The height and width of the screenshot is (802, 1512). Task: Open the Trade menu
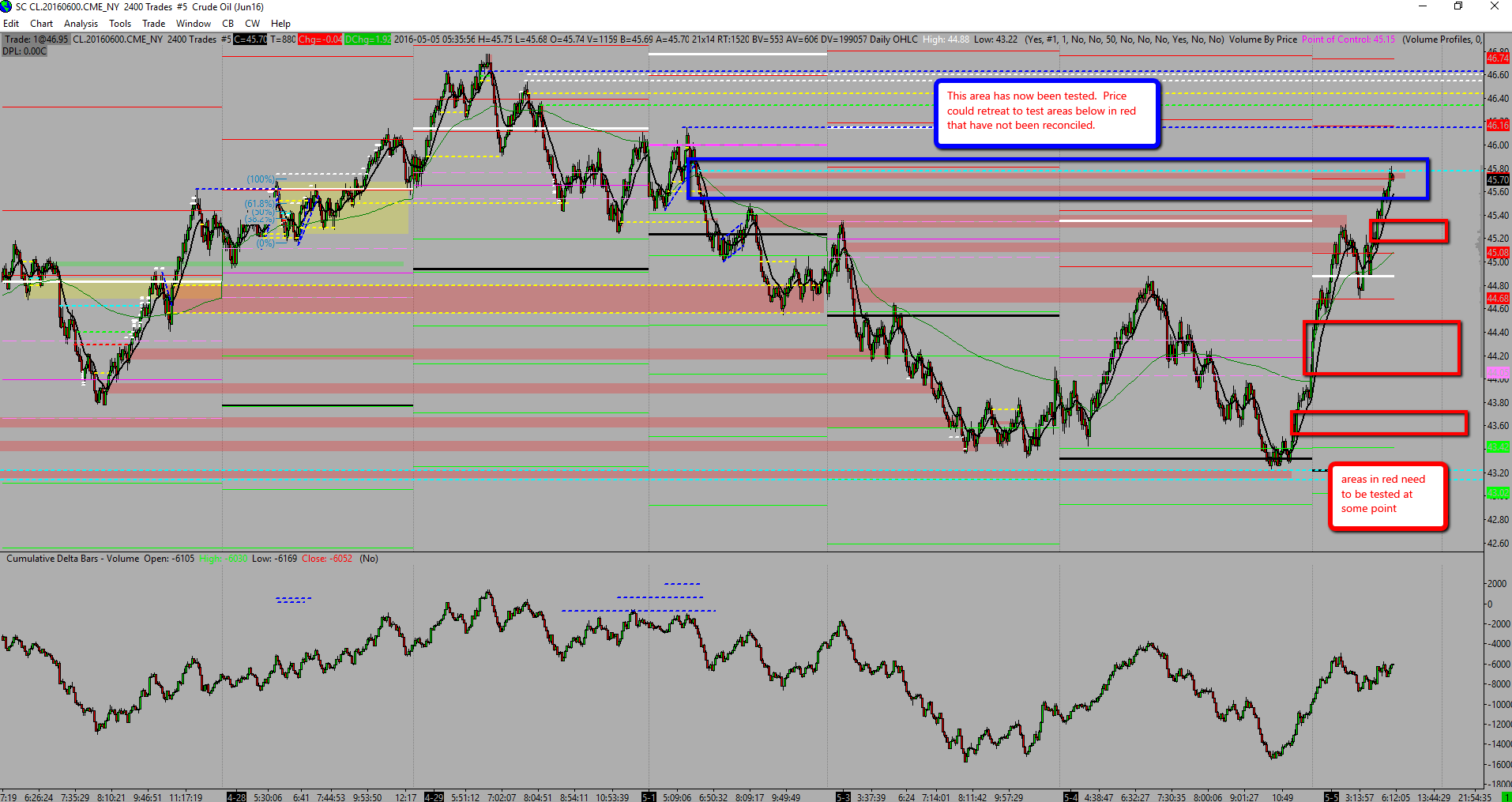point(153,24)
